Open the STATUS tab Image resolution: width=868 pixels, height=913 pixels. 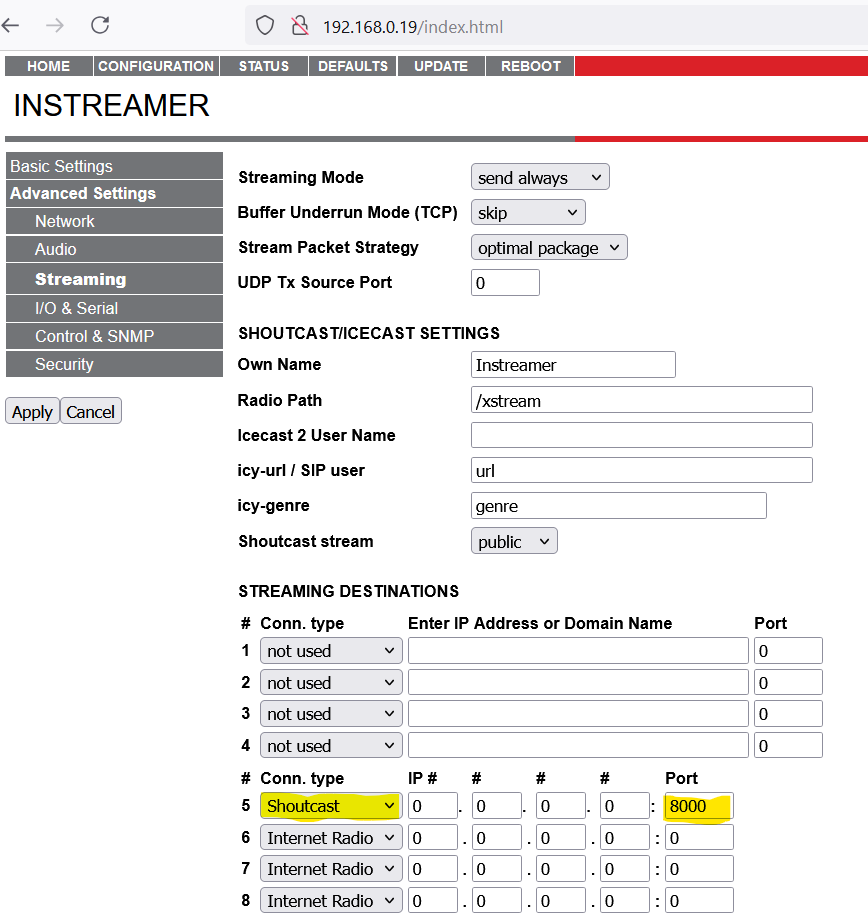coord(263,66)
